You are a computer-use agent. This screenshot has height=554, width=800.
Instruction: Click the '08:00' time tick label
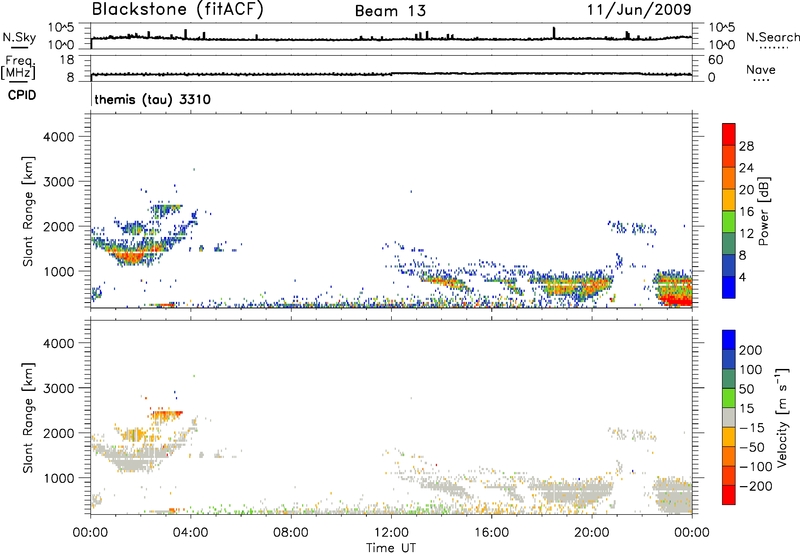(x=291, y=533)
